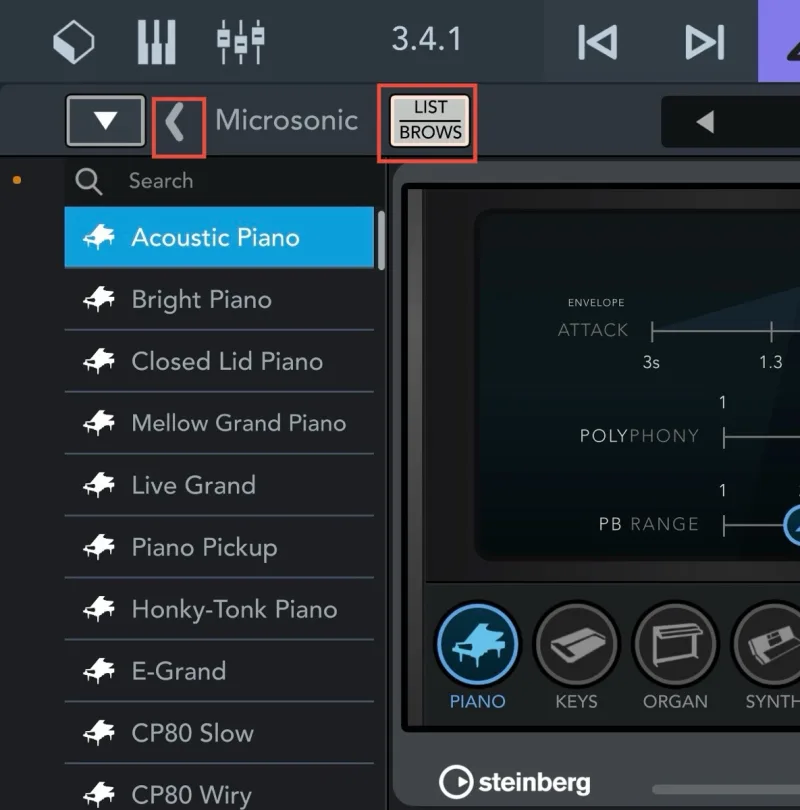This screenshot has width=800, height=810.
Task: Click the song position display 3.4.1
Action: 427,39
